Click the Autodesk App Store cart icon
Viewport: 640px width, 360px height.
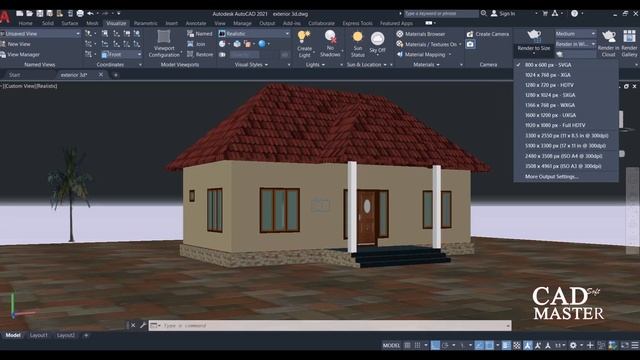click(x=545, y=13)
